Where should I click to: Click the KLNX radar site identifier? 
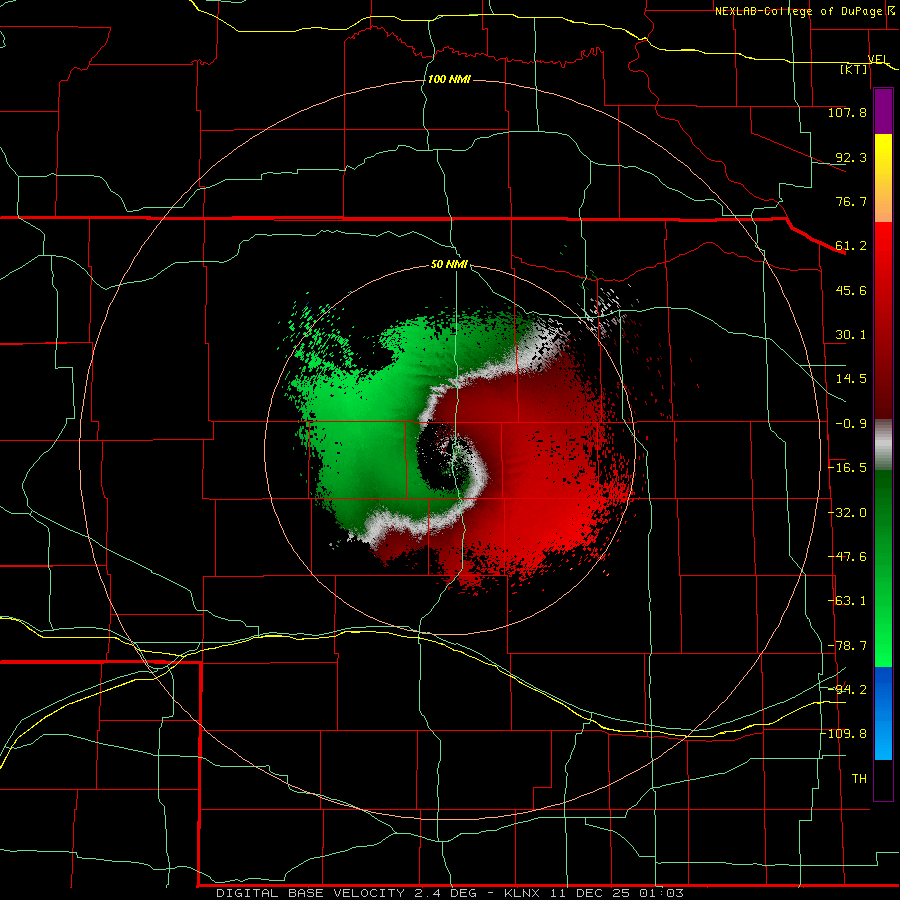pyautogui.click(x=522, y=893)
